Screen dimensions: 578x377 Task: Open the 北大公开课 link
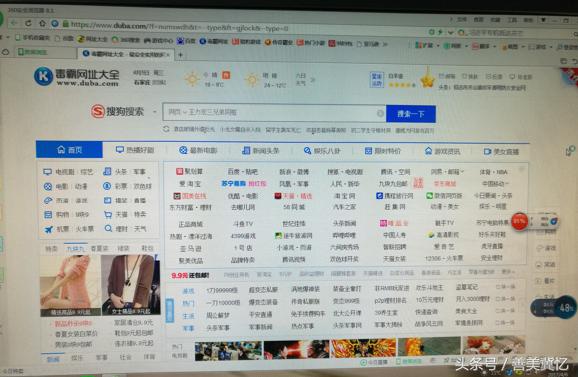tap(347, 313)
